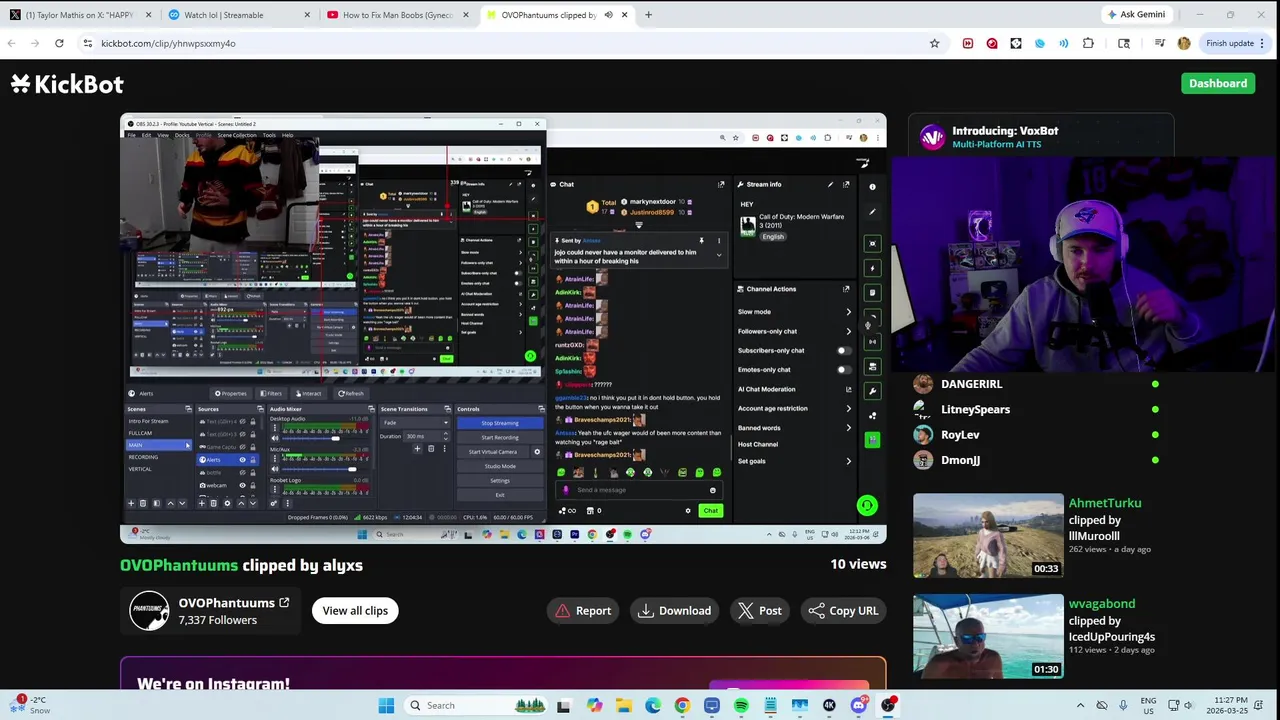Switch to the Taylor Mathis on X tab
The image size is (1280, 720).
coord(78,15)
